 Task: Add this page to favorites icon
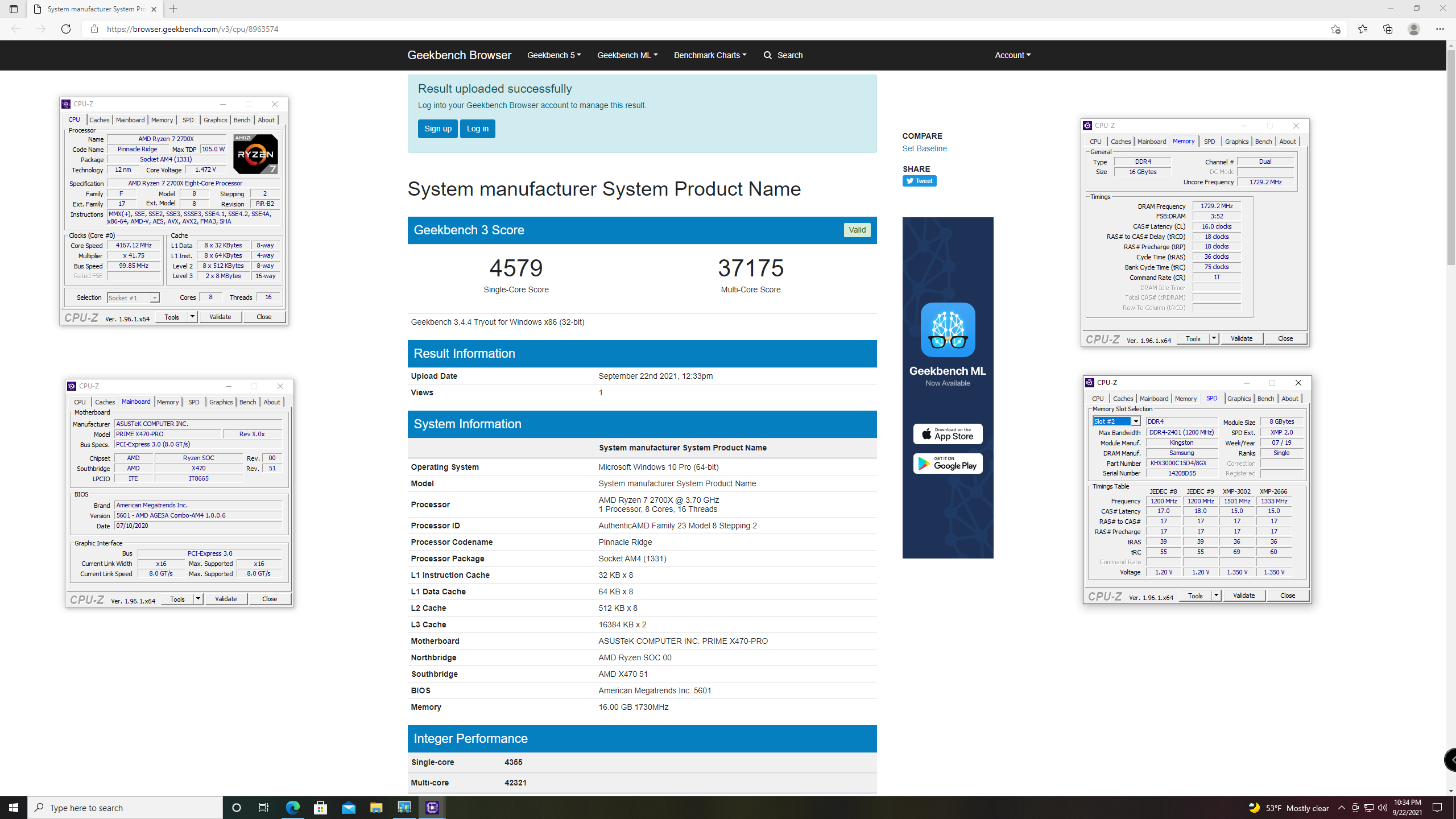coord(1335,29)
